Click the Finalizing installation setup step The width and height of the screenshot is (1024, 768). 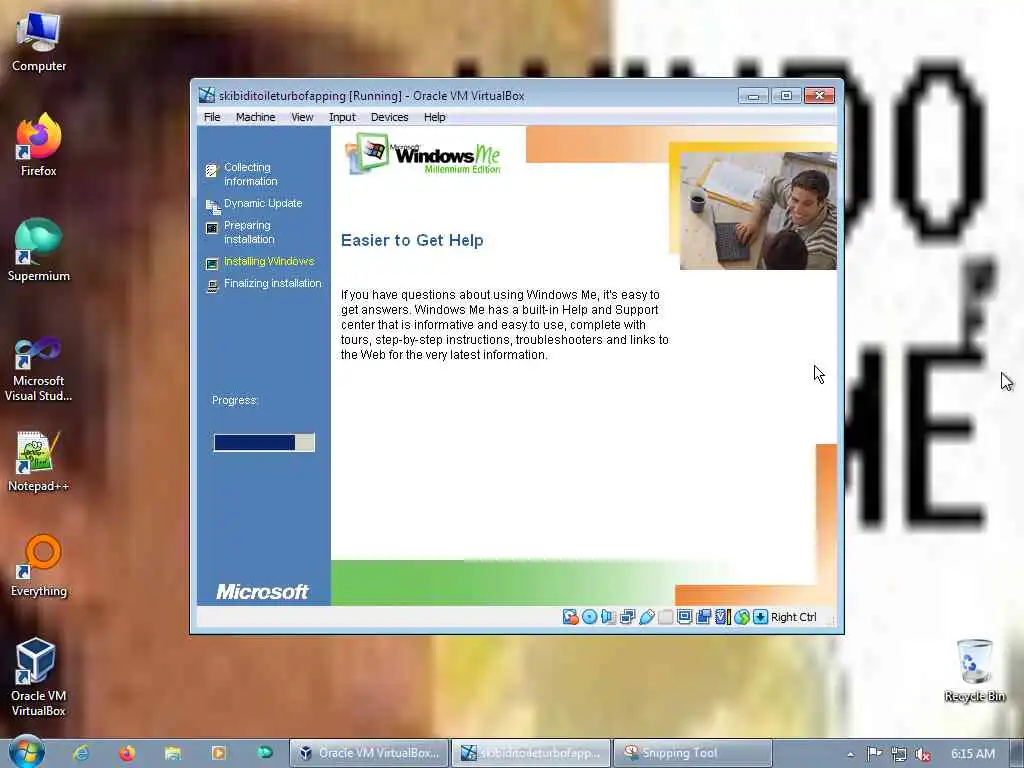pyautogui.click(x=272, y=283)
